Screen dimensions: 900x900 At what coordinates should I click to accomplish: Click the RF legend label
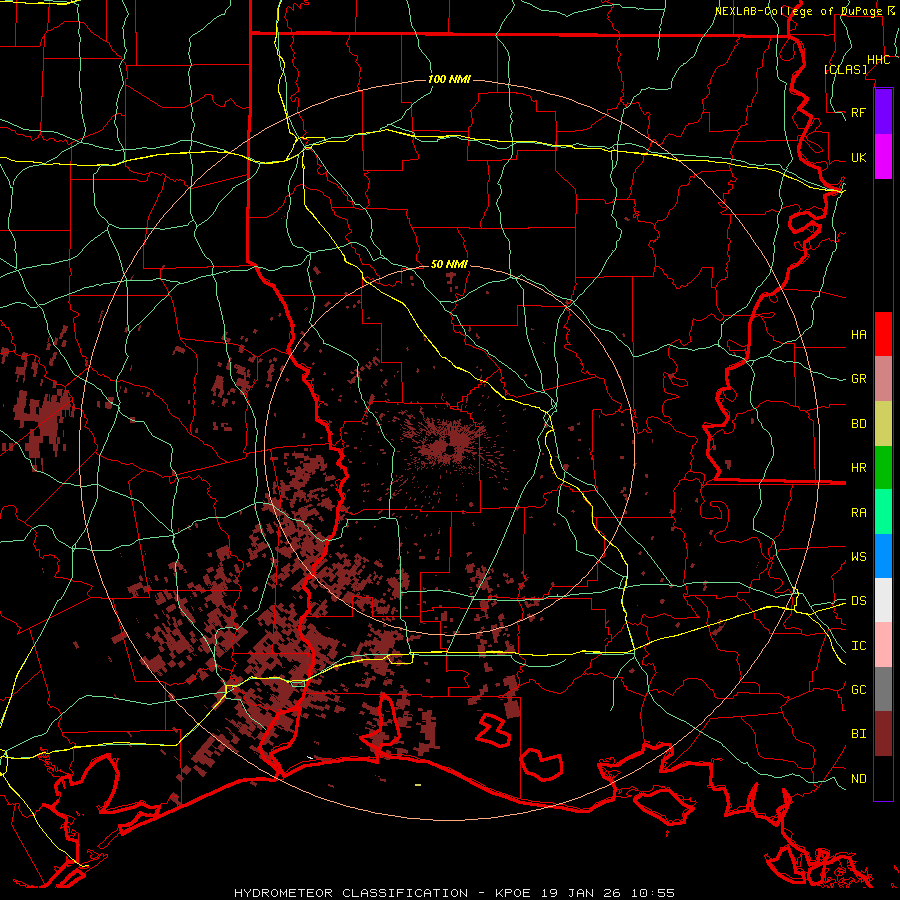pos(859,113)
